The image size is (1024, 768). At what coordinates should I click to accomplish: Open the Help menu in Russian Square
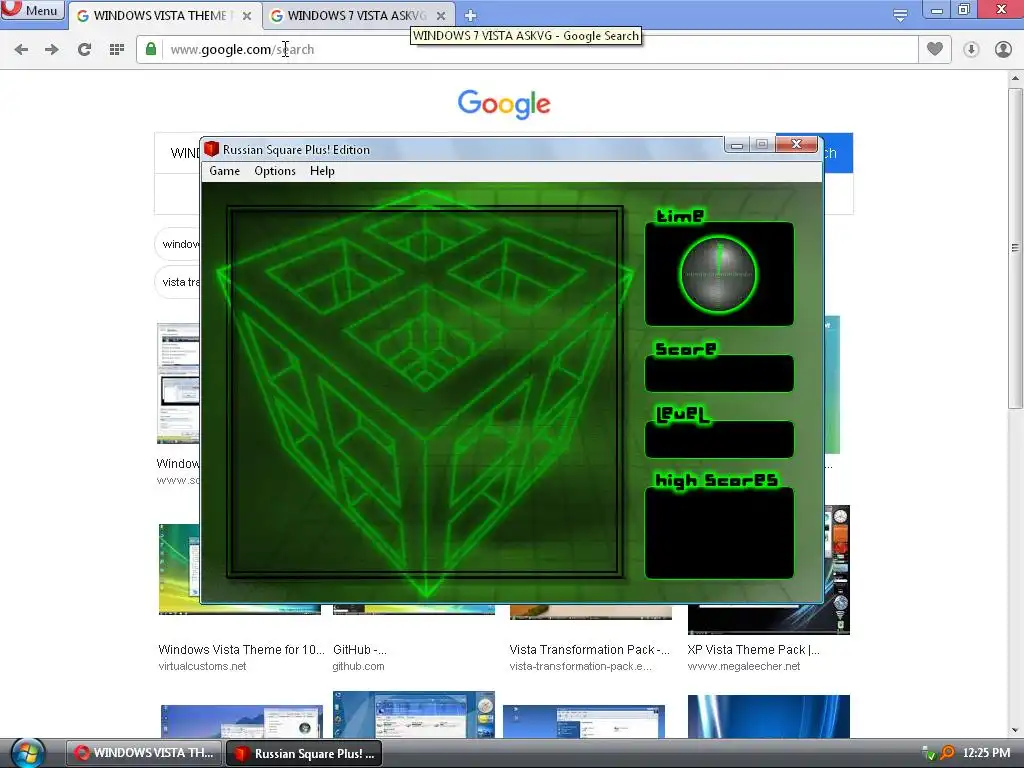point(322,171)
